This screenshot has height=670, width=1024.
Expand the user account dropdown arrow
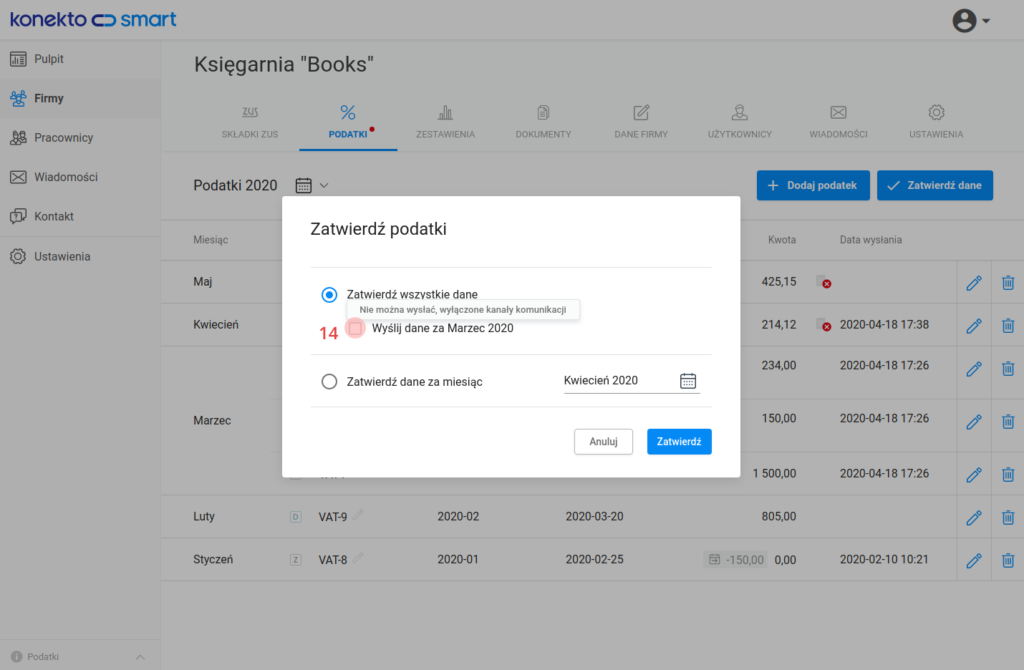986,21
